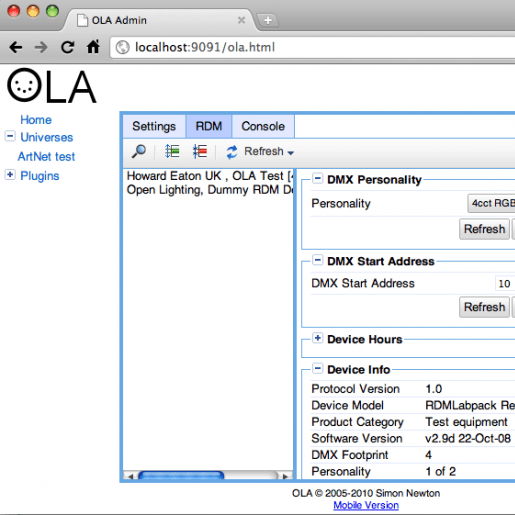Click the blue Refresh arrows icon

point(232,152)
